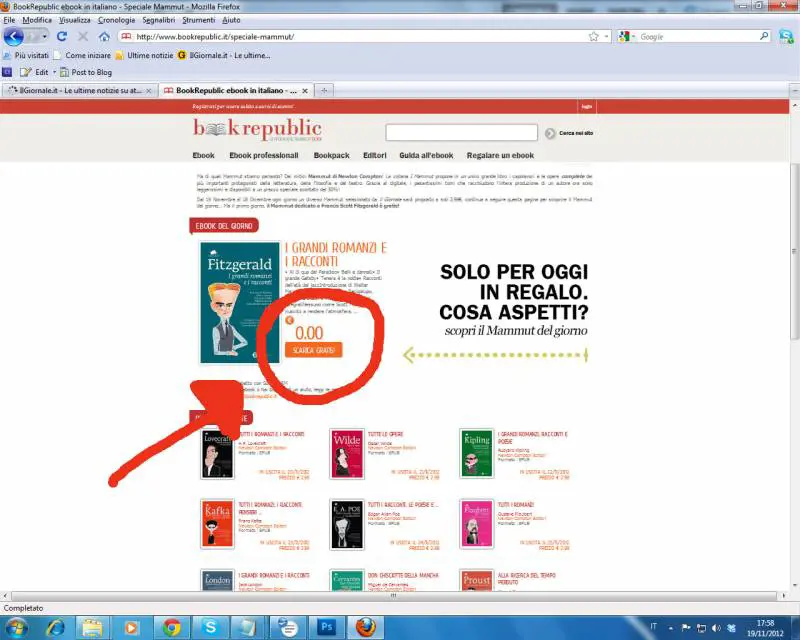This screenshot has width=800, height=640.
Task: Open the IlGiornale.it bookmark
Action: (x=224, y=55)
